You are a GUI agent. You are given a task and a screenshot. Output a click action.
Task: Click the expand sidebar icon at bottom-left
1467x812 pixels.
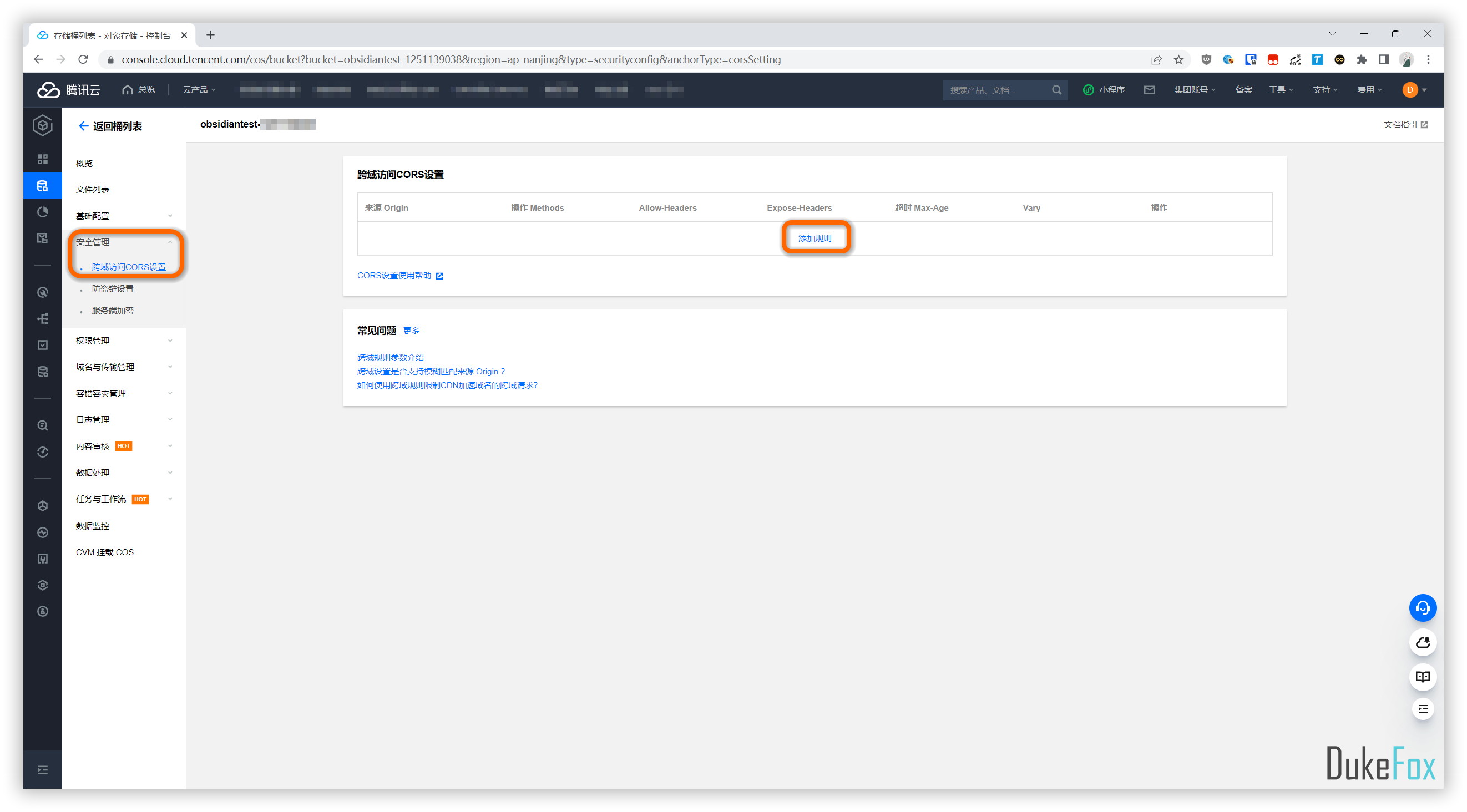[x=42, y=770]
